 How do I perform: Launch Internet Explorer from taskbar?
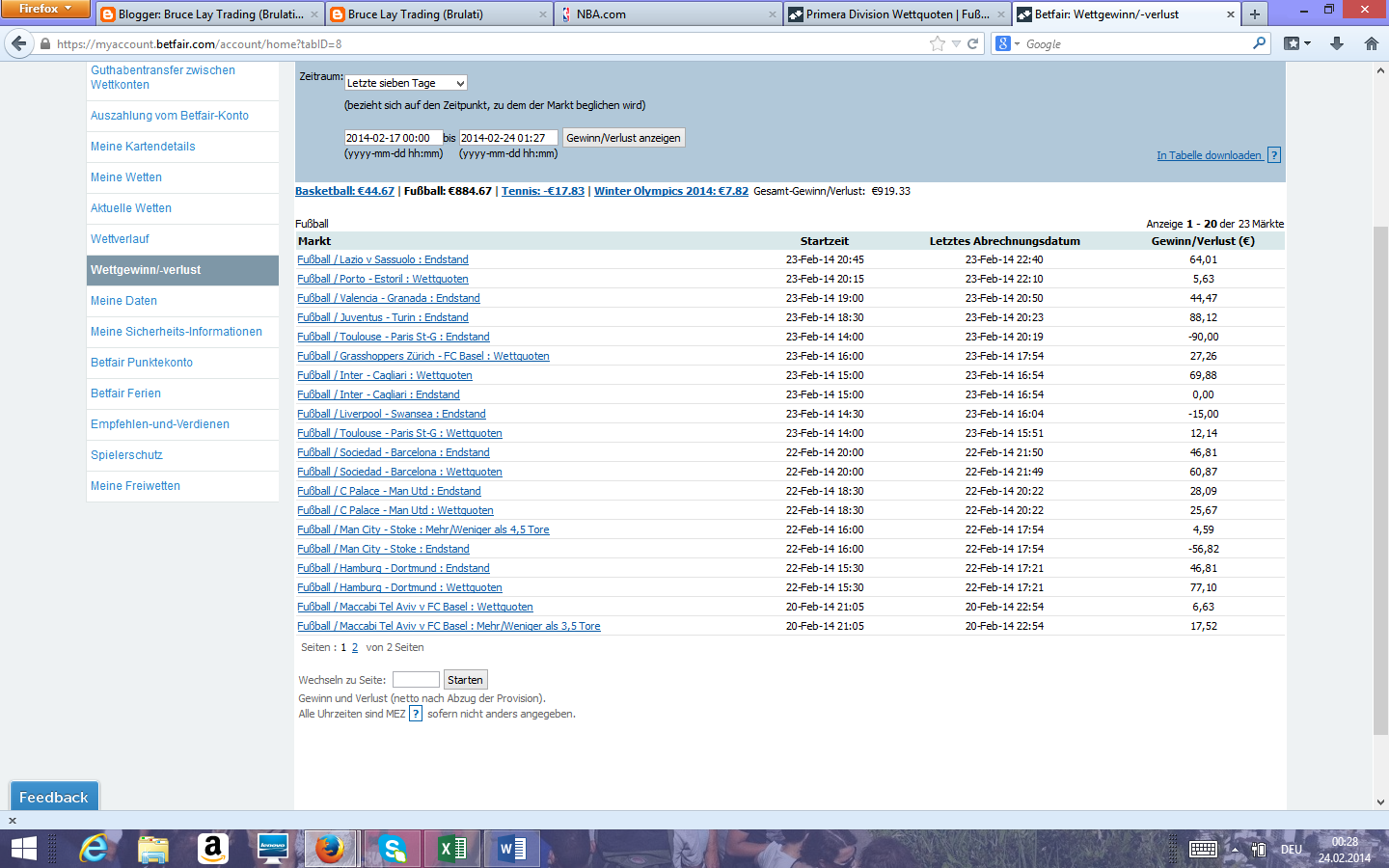coord(94,849)
